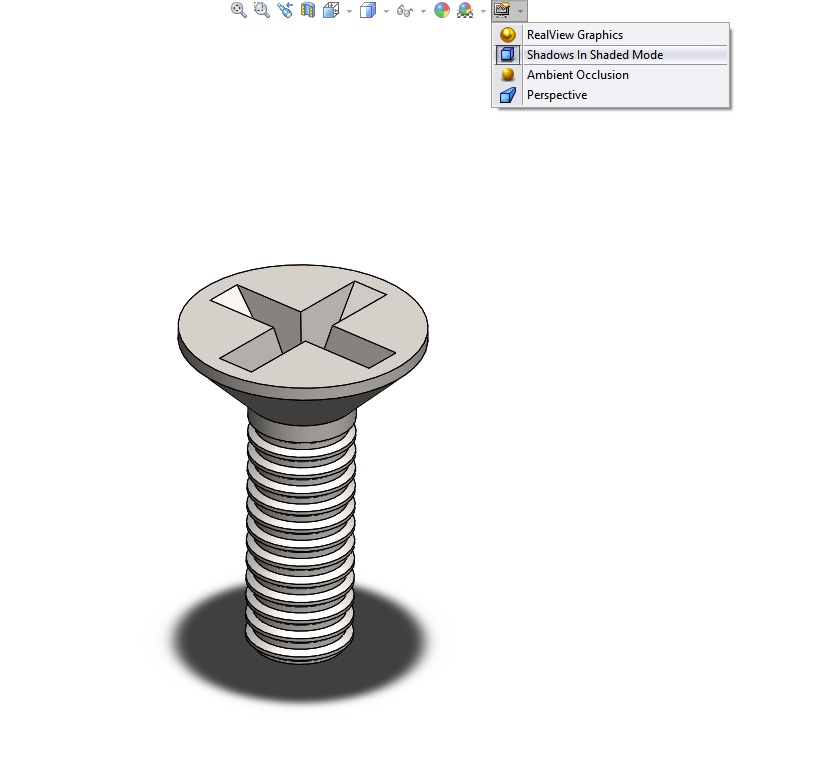Select the Zoom to Area tool
The height and width of the screenshot is (771, 815).
pyautogui.click(x=261, y=10)
